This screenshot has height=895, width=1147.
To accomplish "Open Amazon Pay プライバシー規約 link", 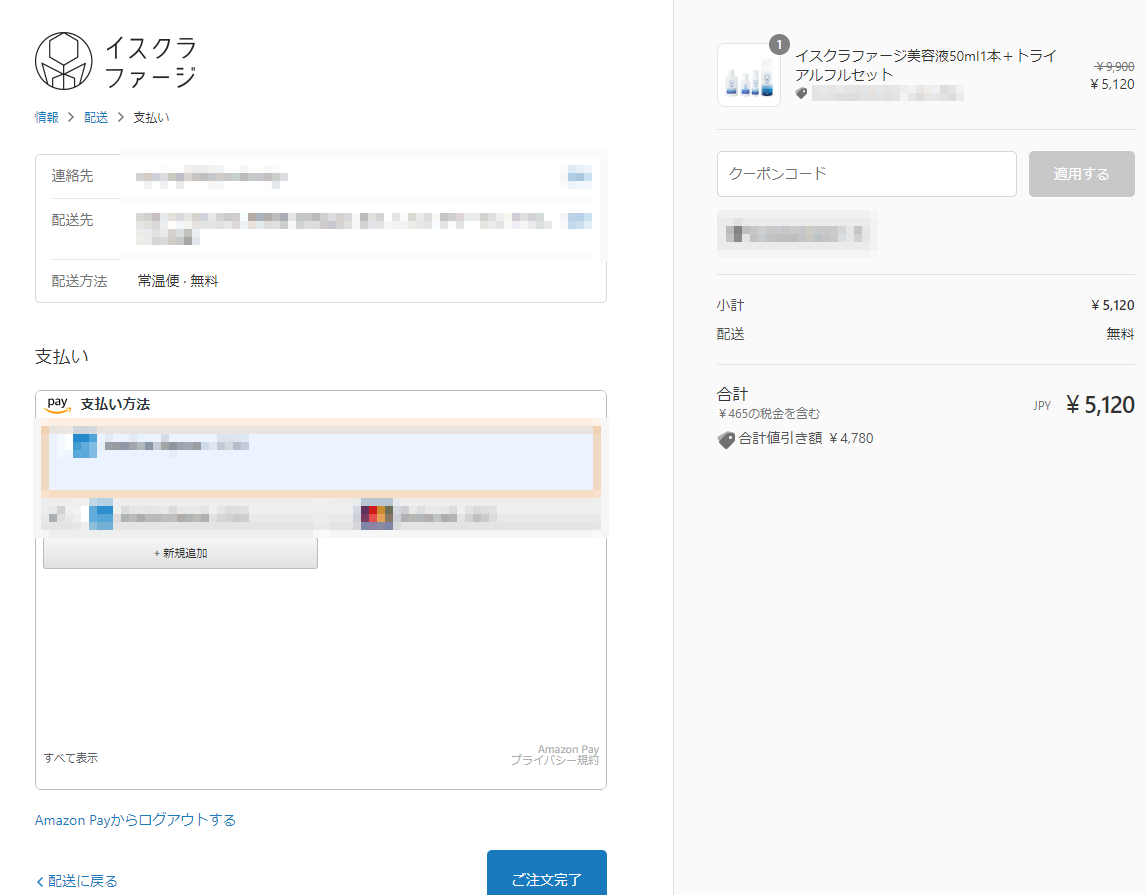I will pyautogui.click(x=554, y=755).
